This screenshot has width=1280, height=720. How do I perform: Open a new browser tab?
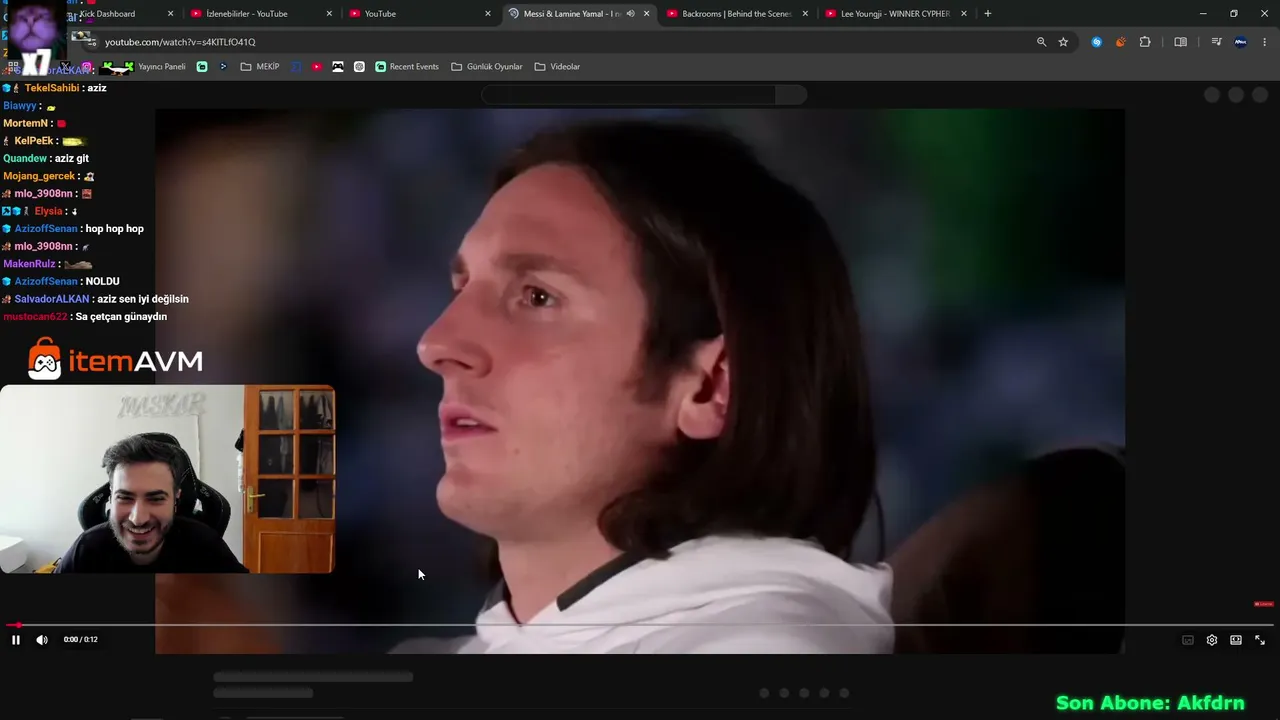[988, 14]
